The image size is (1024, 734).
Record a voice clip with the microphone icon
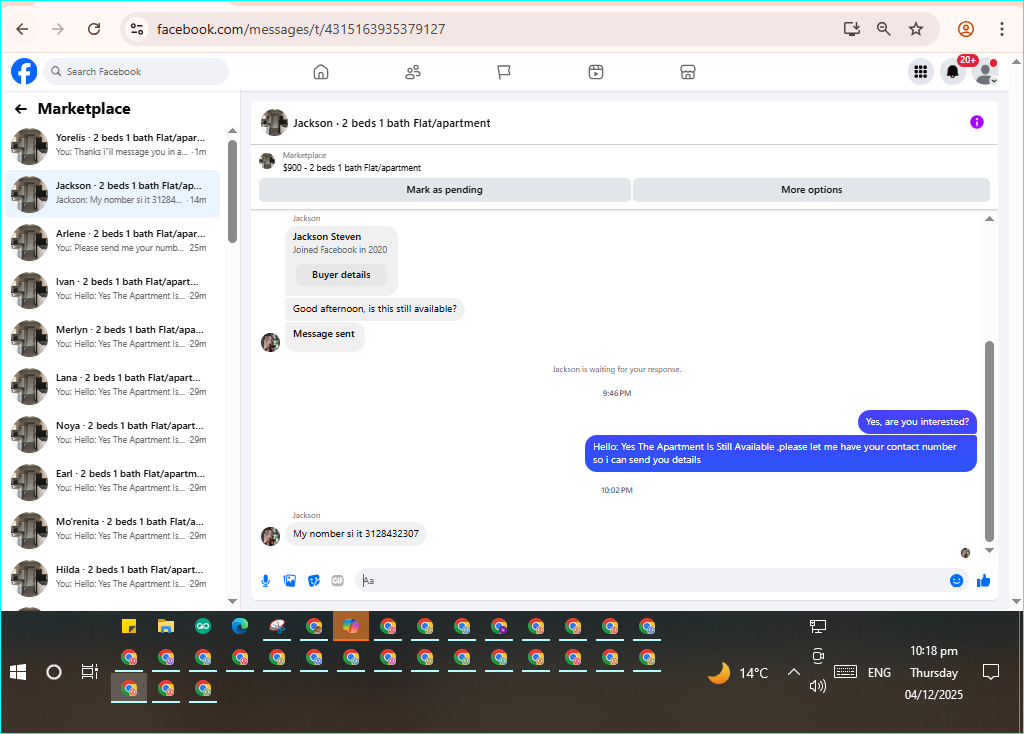266,581
